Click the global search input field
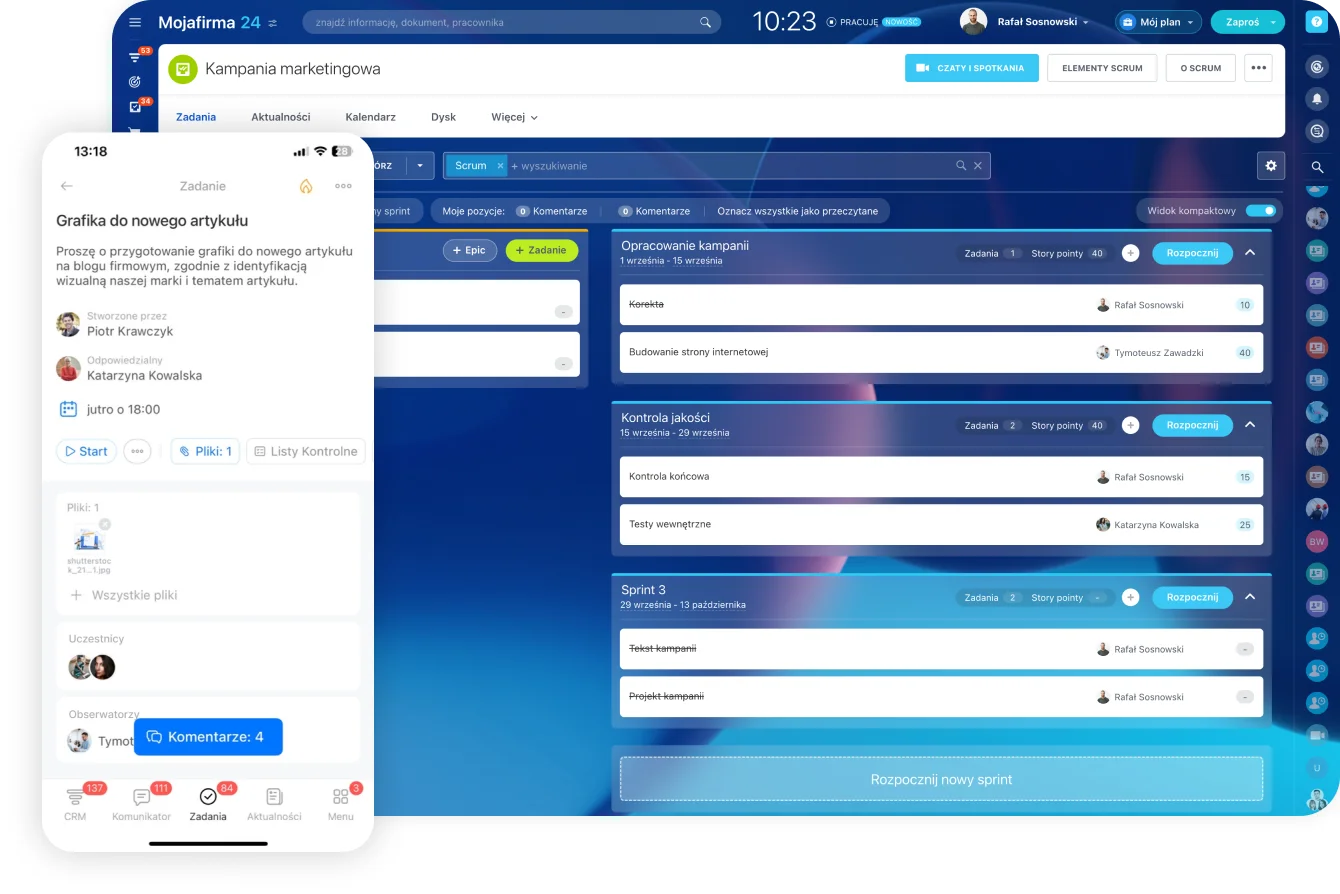This screenshot has width=1340, height=894. click(505, 22)
